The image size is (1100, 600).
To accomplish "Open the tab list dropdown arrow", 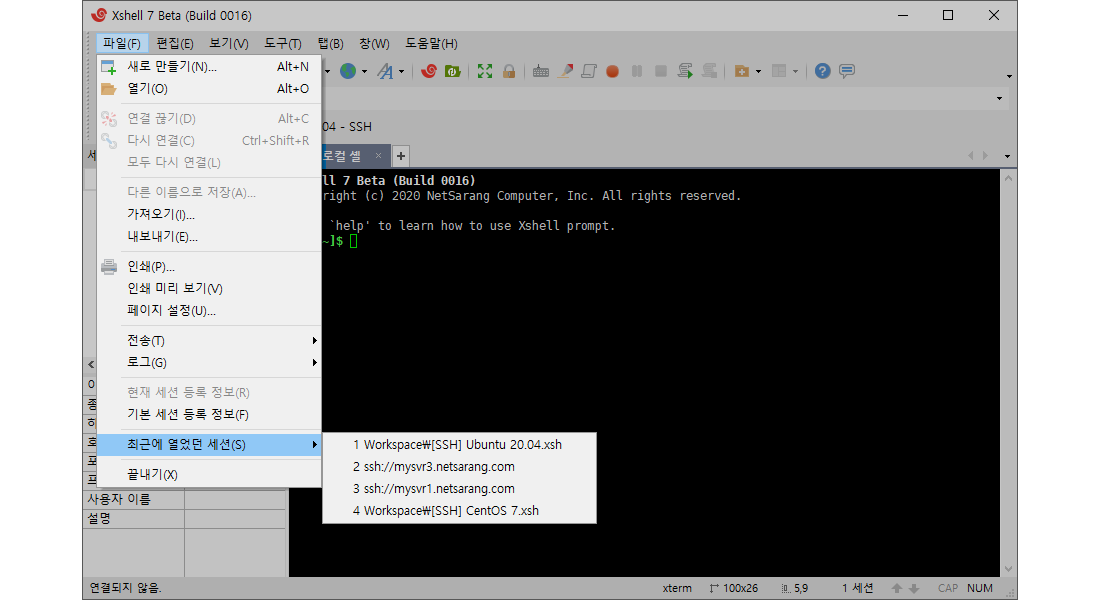I will [x=1007, y=156].
